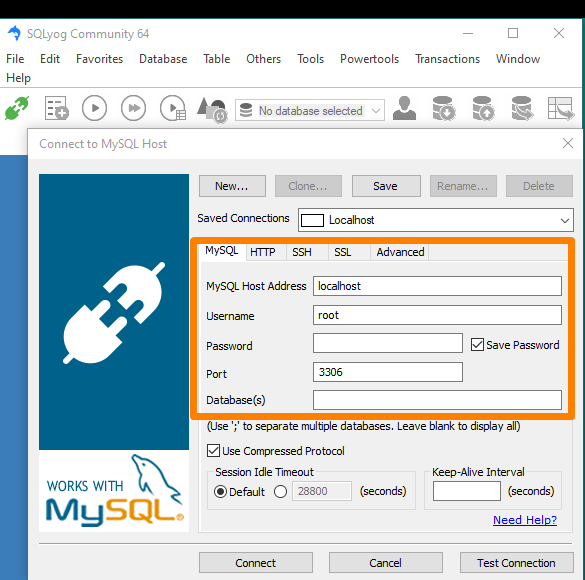The width and height of the screenshot is (585, 580).
Task: Click the database synchronization icon
Action: (522, 109)
